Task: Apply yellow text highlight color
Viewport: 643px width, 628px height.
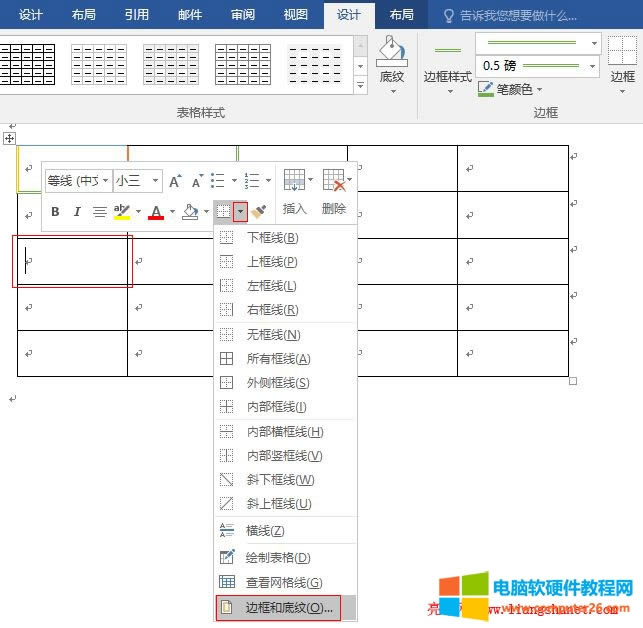Action: pos(122,212)
